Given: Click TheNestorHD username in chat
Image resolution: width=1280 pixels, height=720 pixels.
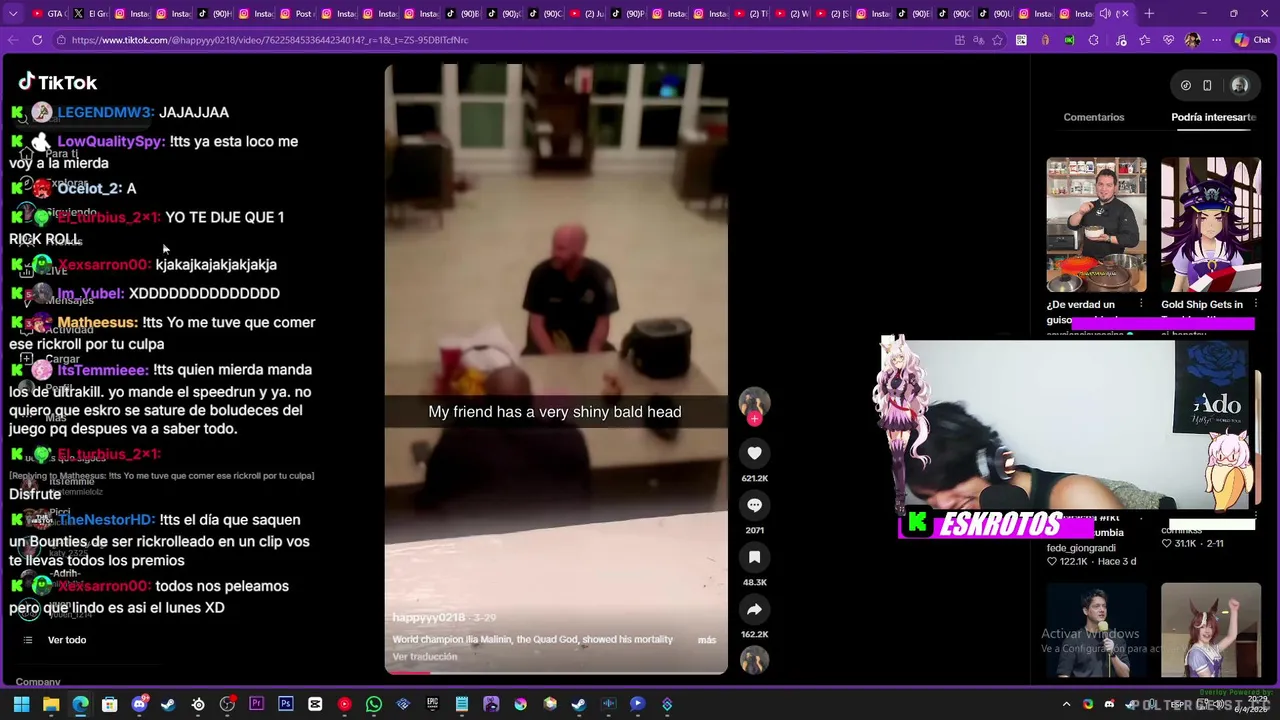Looking at the screenshot, I should [x=106, y=520].
